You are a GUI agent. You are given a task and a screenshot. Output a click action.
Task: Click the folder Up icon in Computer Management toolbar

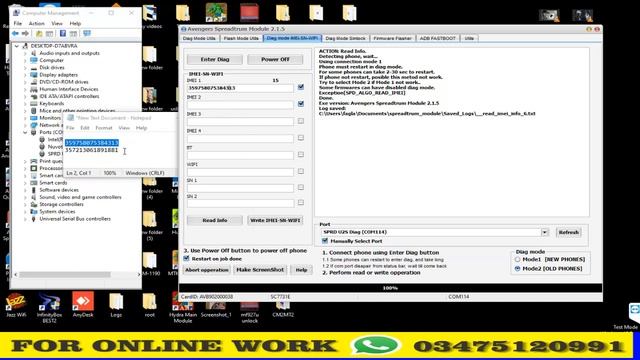coord(39,33)
